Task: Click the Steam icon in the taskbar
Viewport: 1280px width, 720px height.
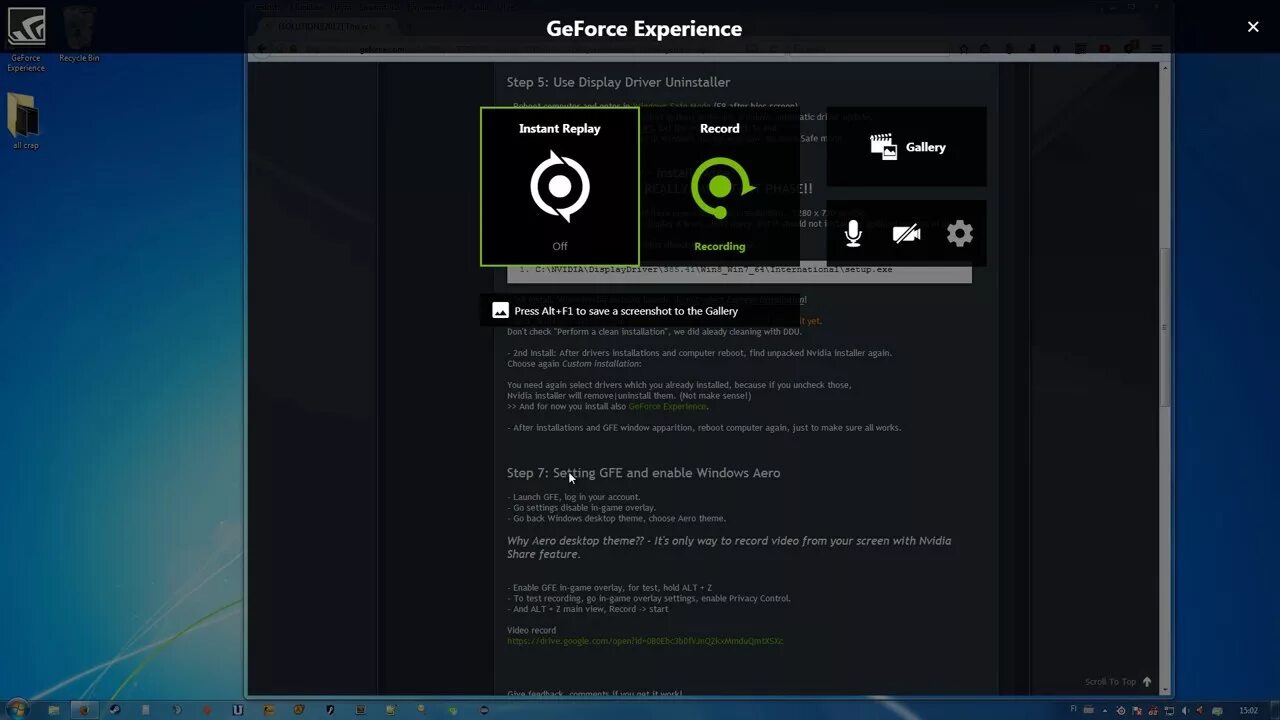Action: click(114, 710)
